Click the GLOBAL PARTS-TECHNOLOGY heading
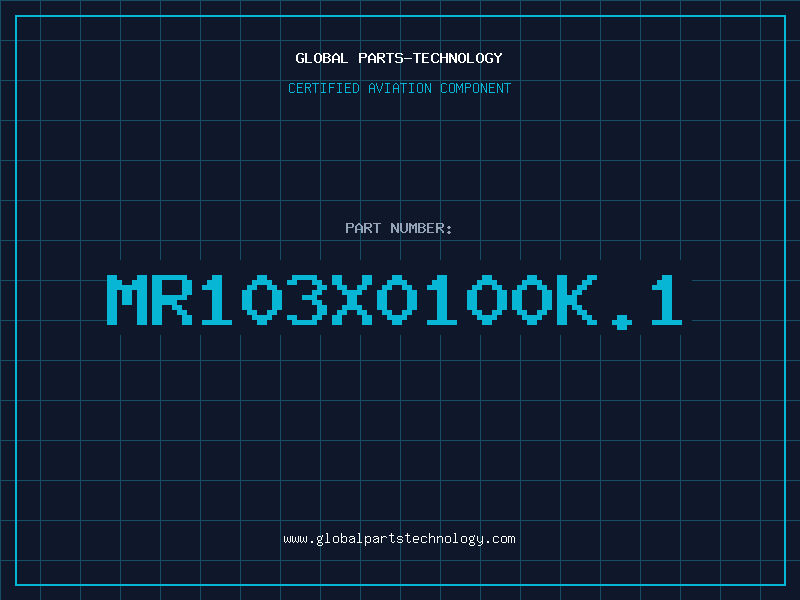This screenshot has height=600, width=800. pos(399,58)
